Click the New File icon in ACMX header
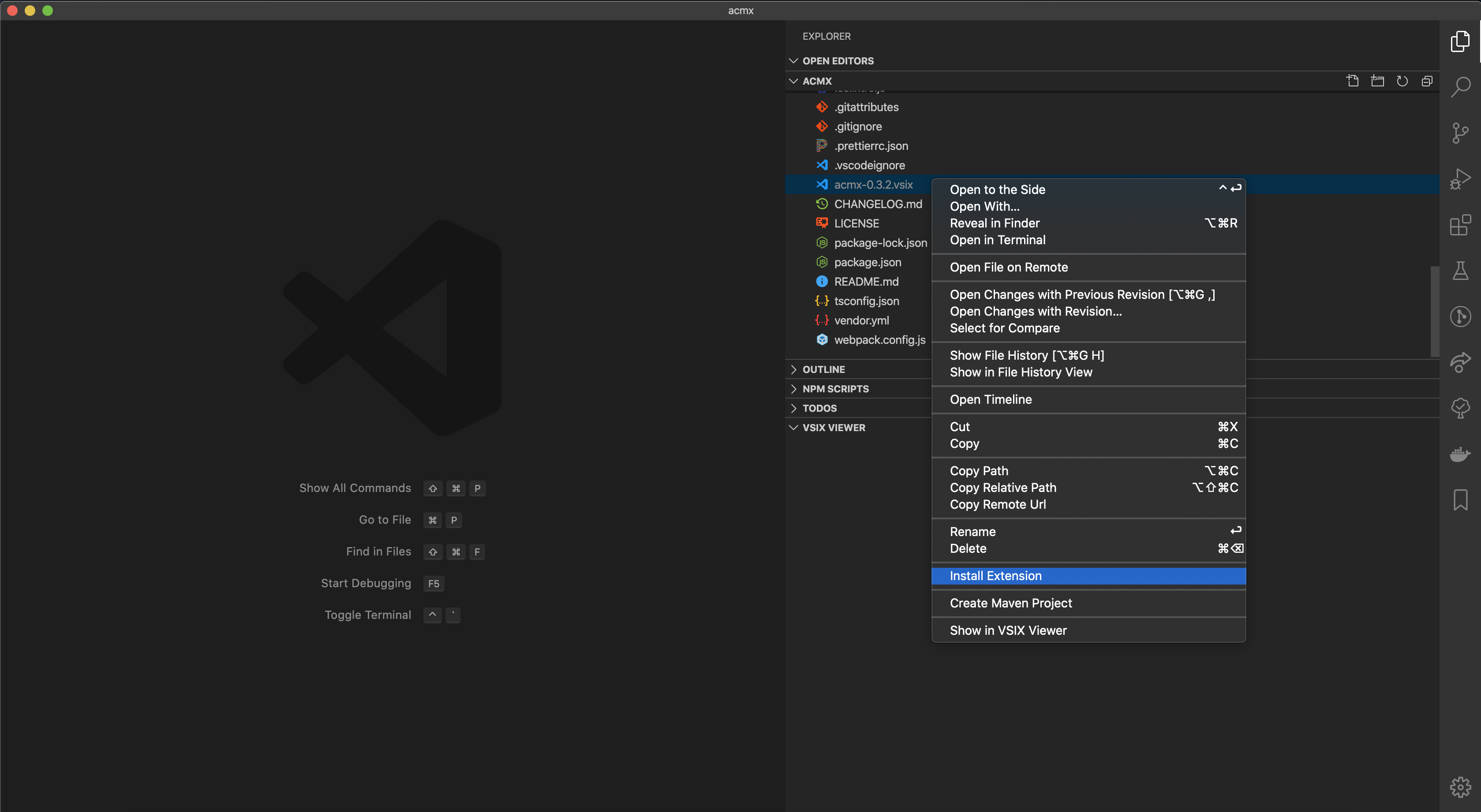 coord(1353,81)
